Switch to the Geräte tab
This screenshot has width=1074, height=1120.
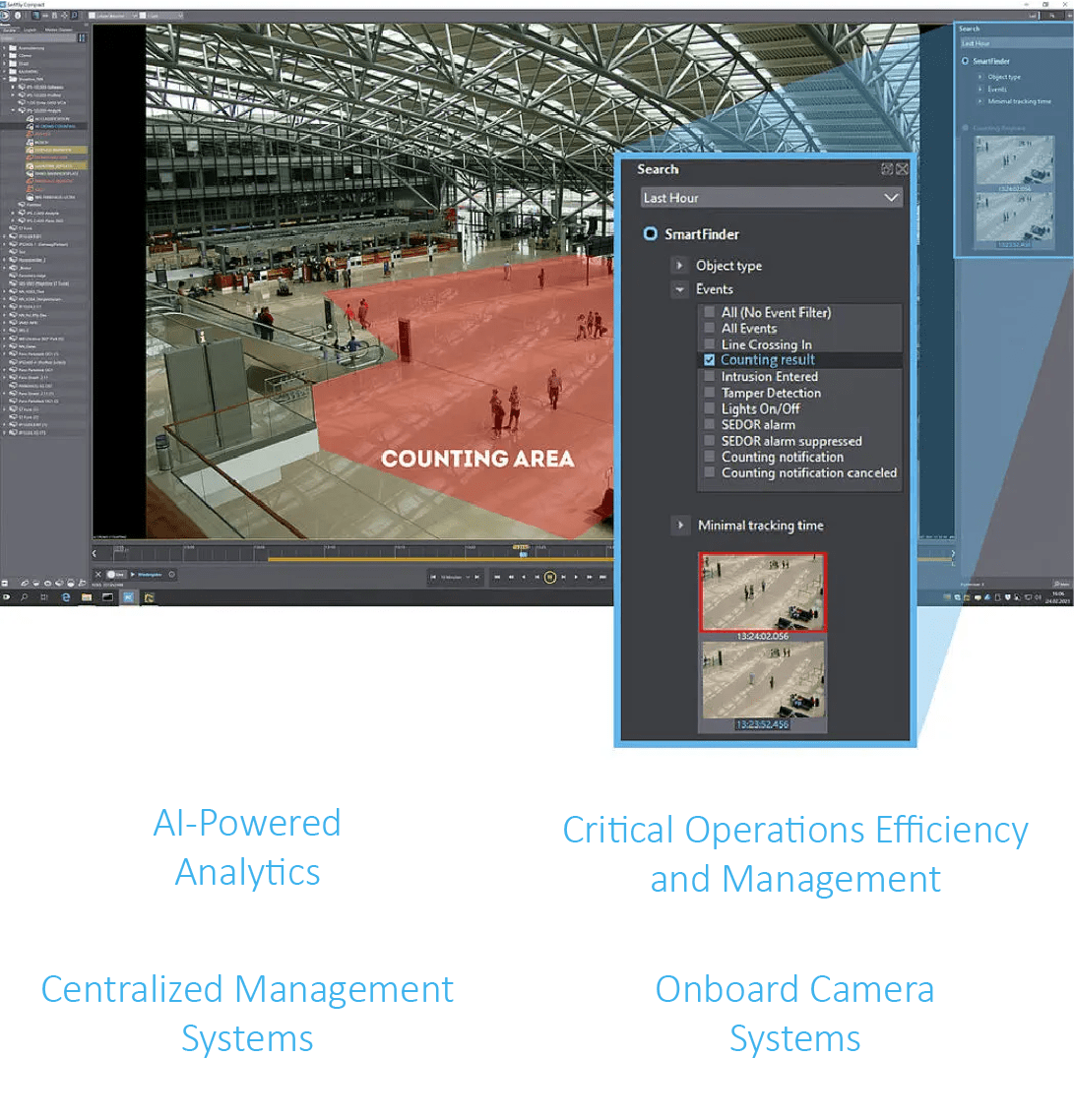(12, 29)
